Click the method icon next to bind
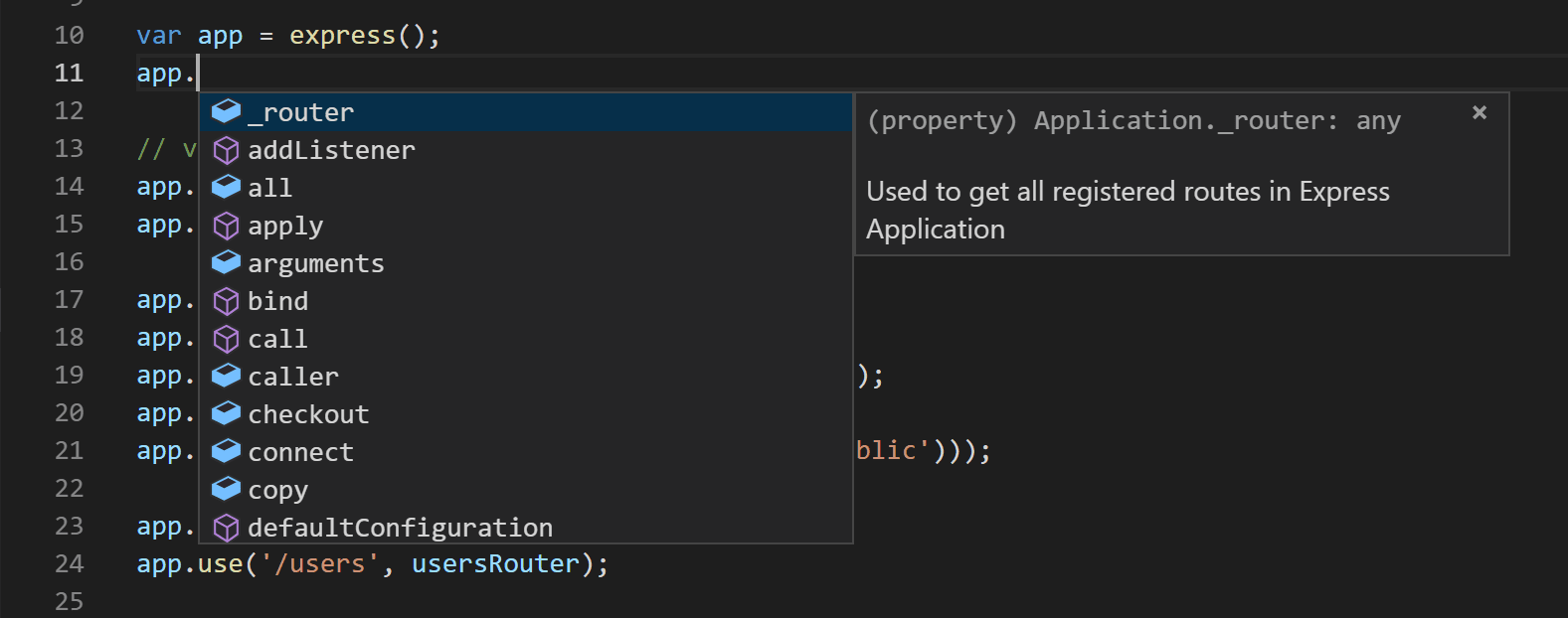This screenshot has width=1568, height=618. click(x=227, y=301)
